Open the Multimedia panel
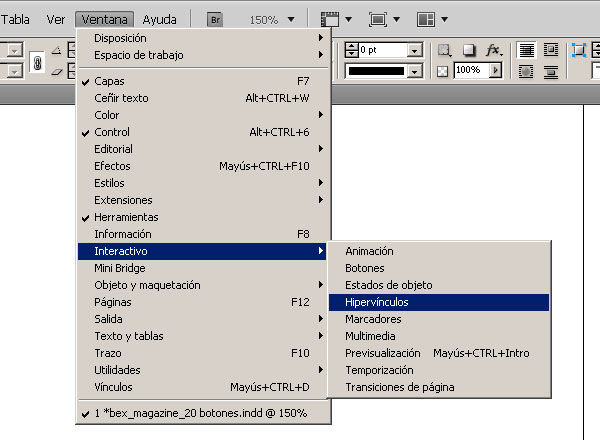The image size is (600, 440). click(x=439, y=336)
